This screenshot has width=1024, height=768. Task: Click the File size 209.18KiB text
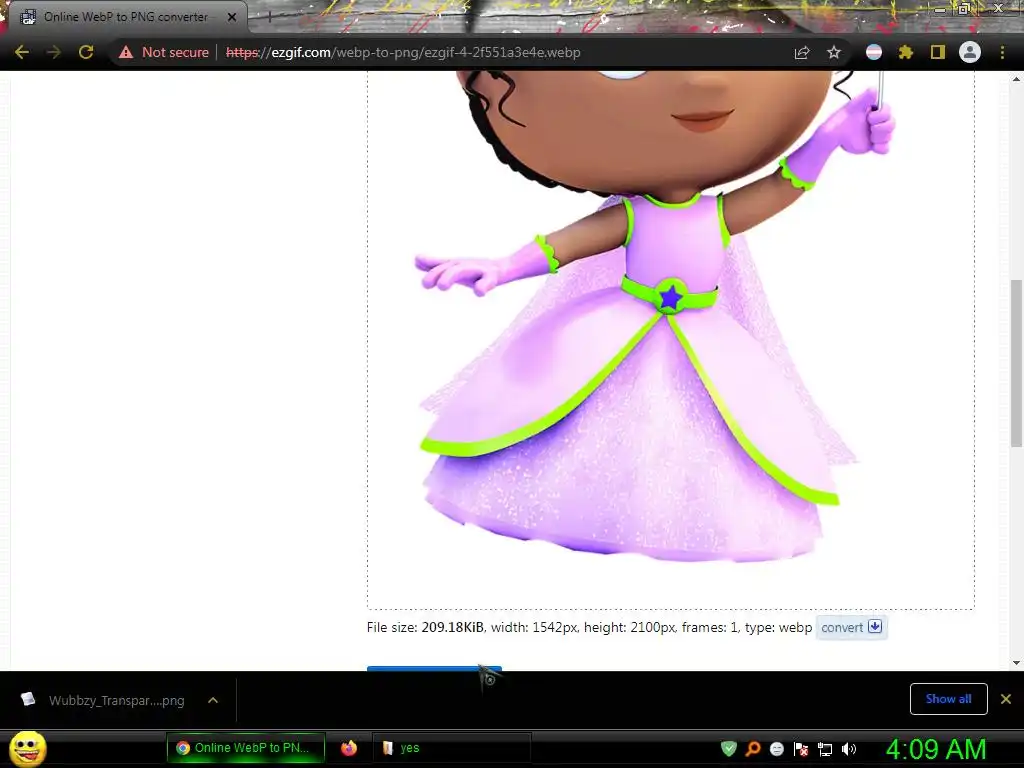(x=425, y=628)
